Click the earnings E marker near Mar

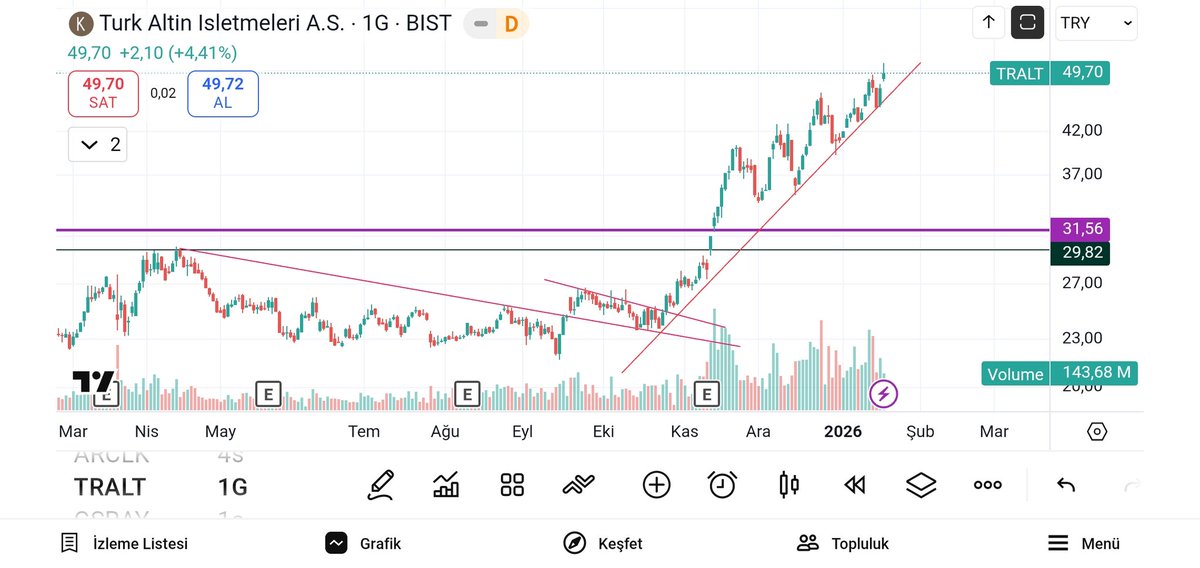[x=106, y=394]
